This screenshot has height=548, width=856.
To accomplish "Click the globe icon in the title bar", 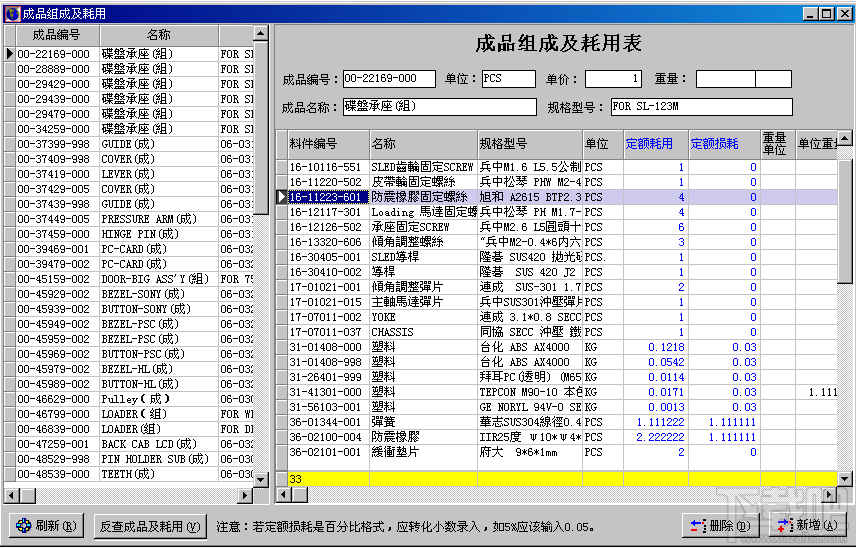I will click(x=12, y=14).
